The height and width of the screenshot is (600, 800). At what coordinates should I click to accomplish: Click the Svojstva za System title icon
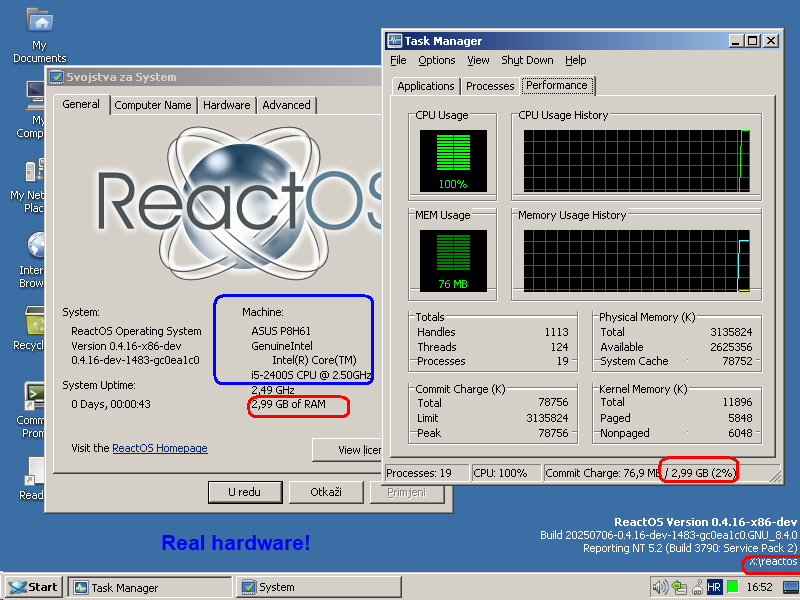click(56, 77)
